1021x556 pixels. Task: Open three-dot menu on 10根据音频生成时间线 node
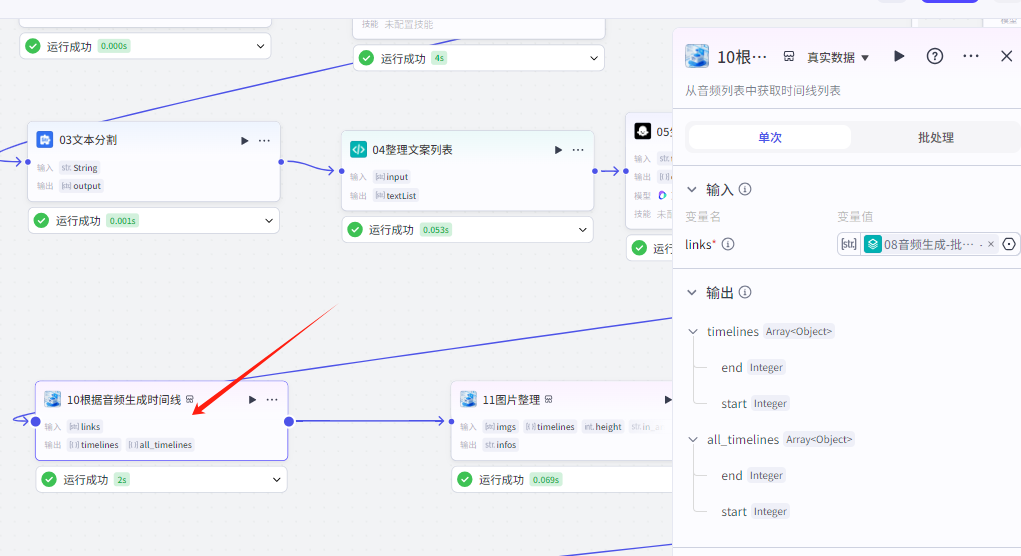pyautogui.click(x=272, y=400)
